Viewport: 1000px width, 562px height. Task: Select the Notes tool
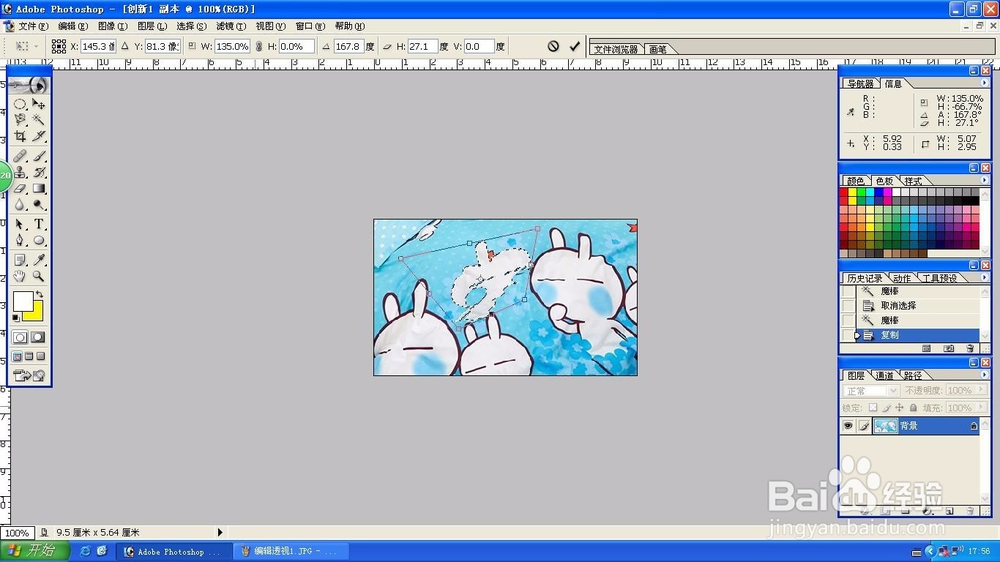click(20, 260)
